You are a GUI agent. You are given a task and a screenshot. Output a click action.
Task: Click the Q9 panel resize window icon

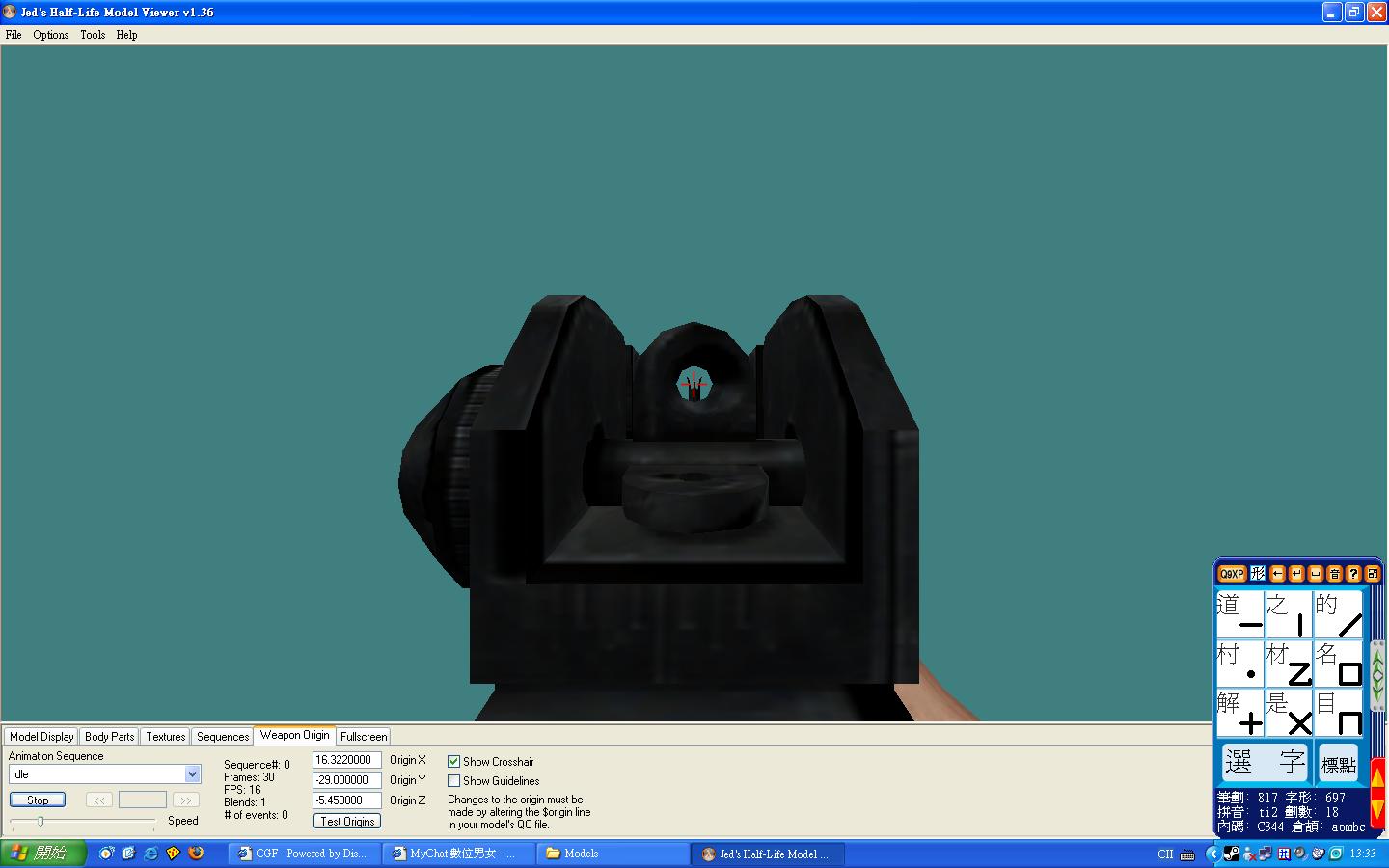tap(1373, 574)
